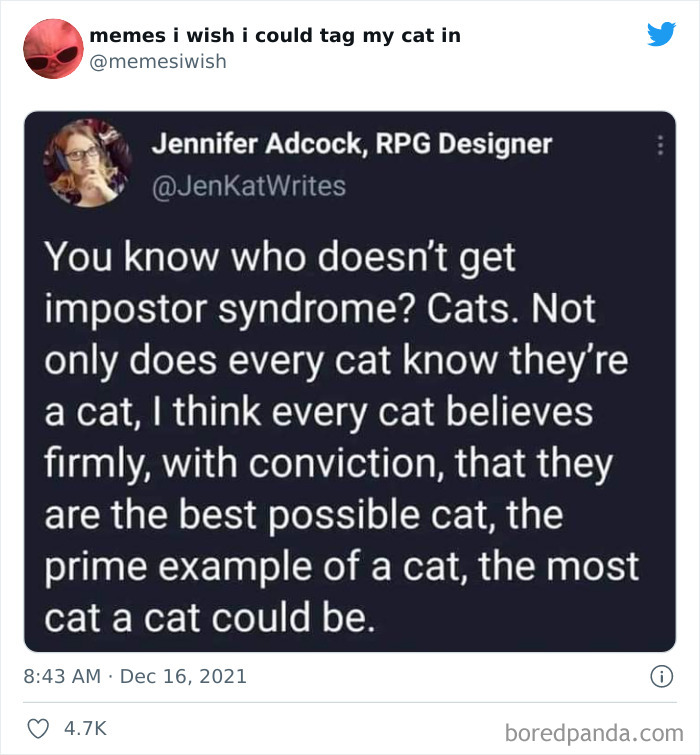Click the final line "cat a cat could be."
This screenshot has width=700, height=755.
[x=210, y=618]
